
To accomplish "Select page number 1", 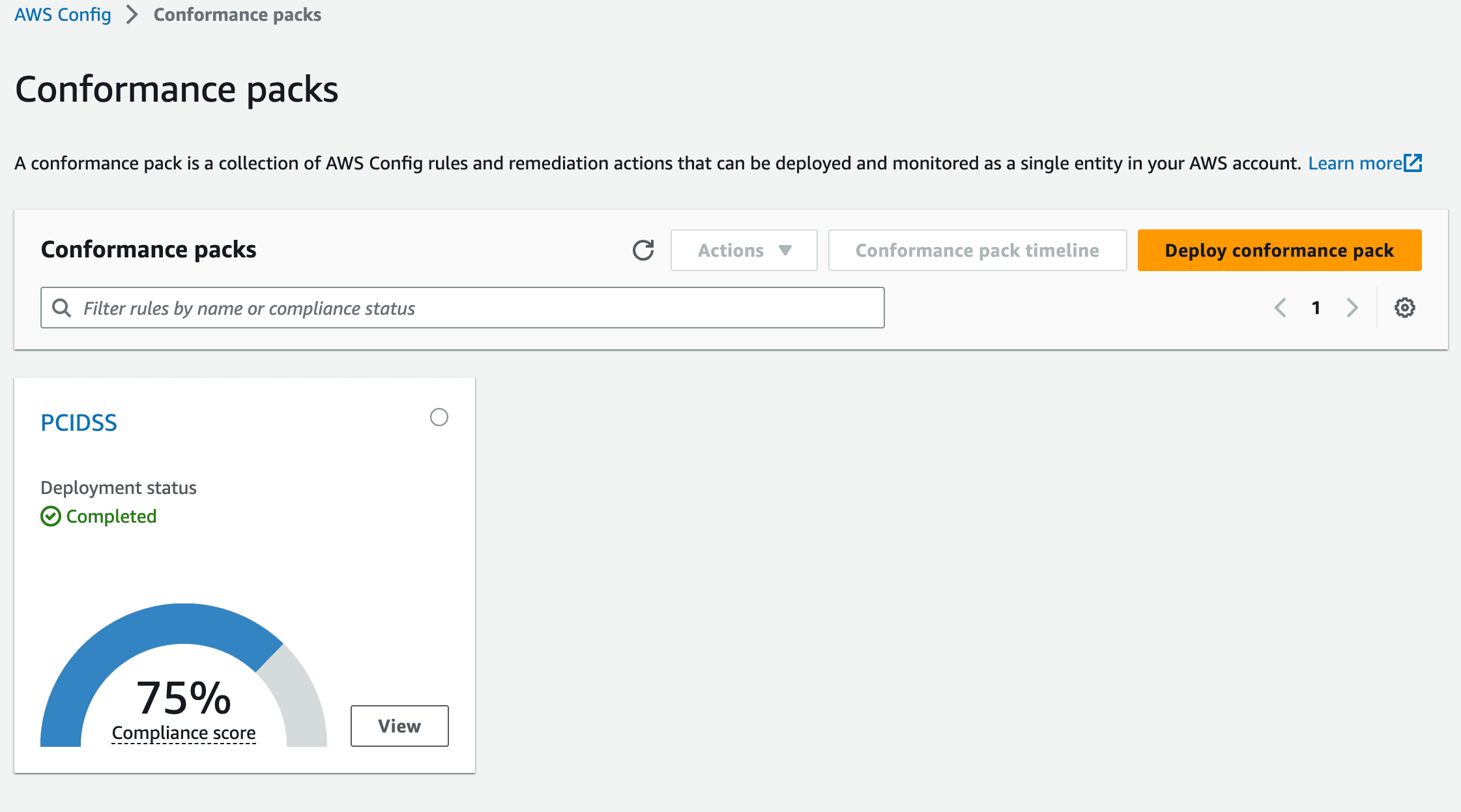I will pos(1316,308).
